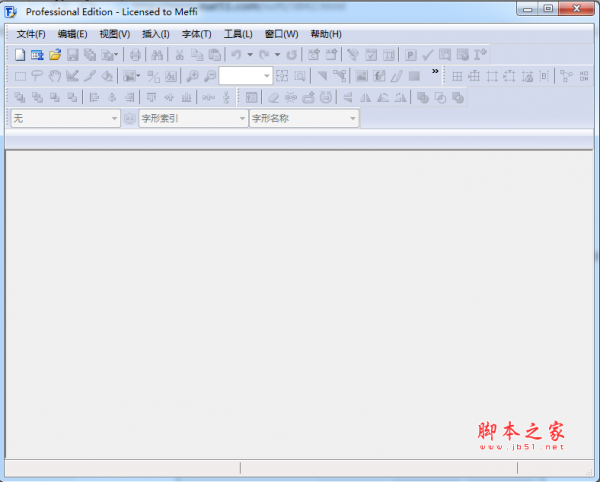Viewport: 600px width, 482px height.
Task: Open the 窗口(W) menu
Action: 281,34
